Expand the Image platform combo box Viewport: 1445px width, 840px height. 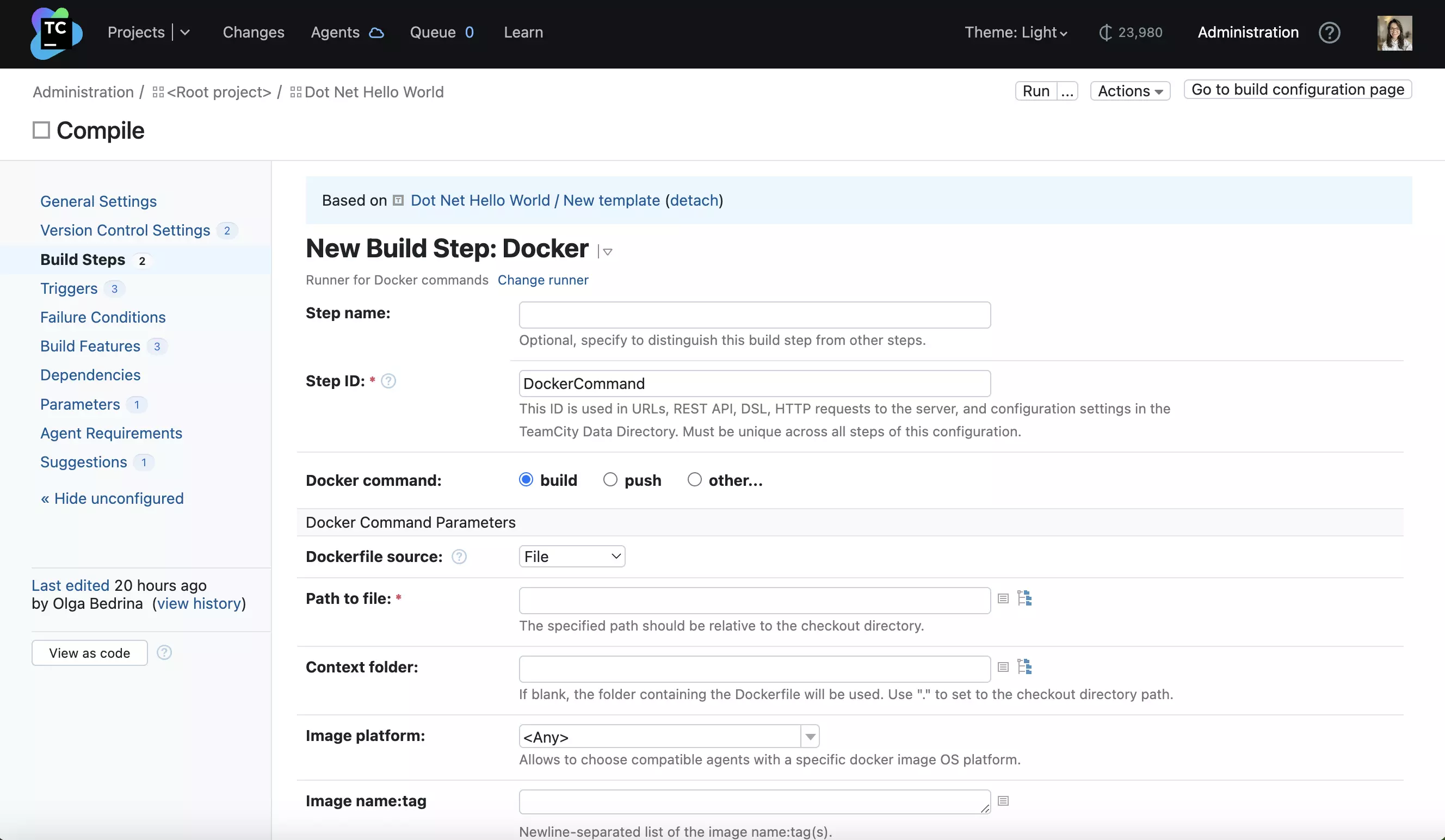tap(810, 736)
